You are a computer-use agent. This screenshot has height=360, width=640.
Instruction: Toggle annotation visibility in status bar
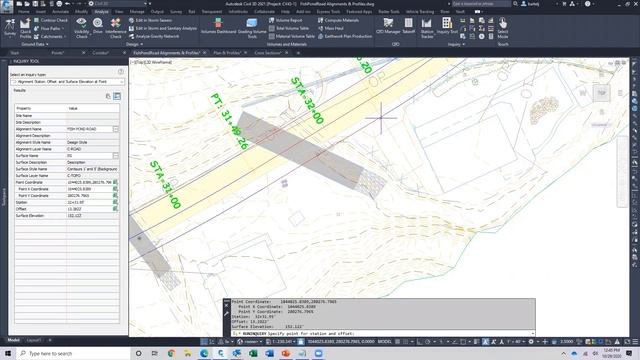[485, 342]
